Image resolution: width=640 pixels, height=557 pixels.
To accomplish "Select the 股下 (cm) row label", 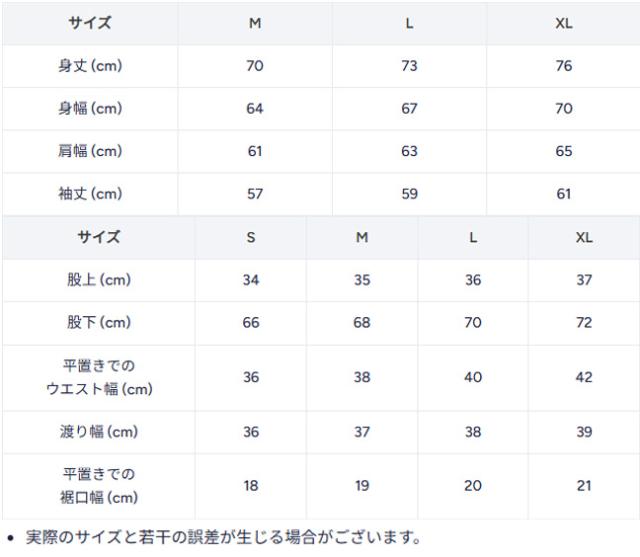I will [99, 323].
